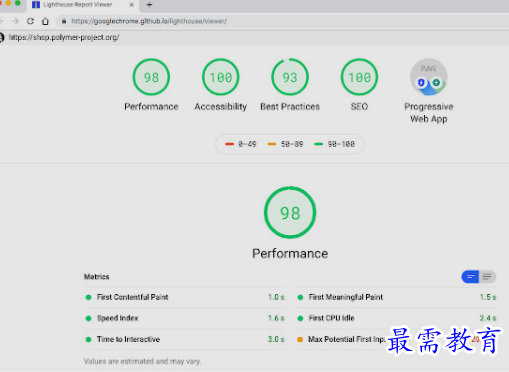This screenshot has width=509, height=372.
Task: Switch metrics to compact view
Action: point(470,277)
